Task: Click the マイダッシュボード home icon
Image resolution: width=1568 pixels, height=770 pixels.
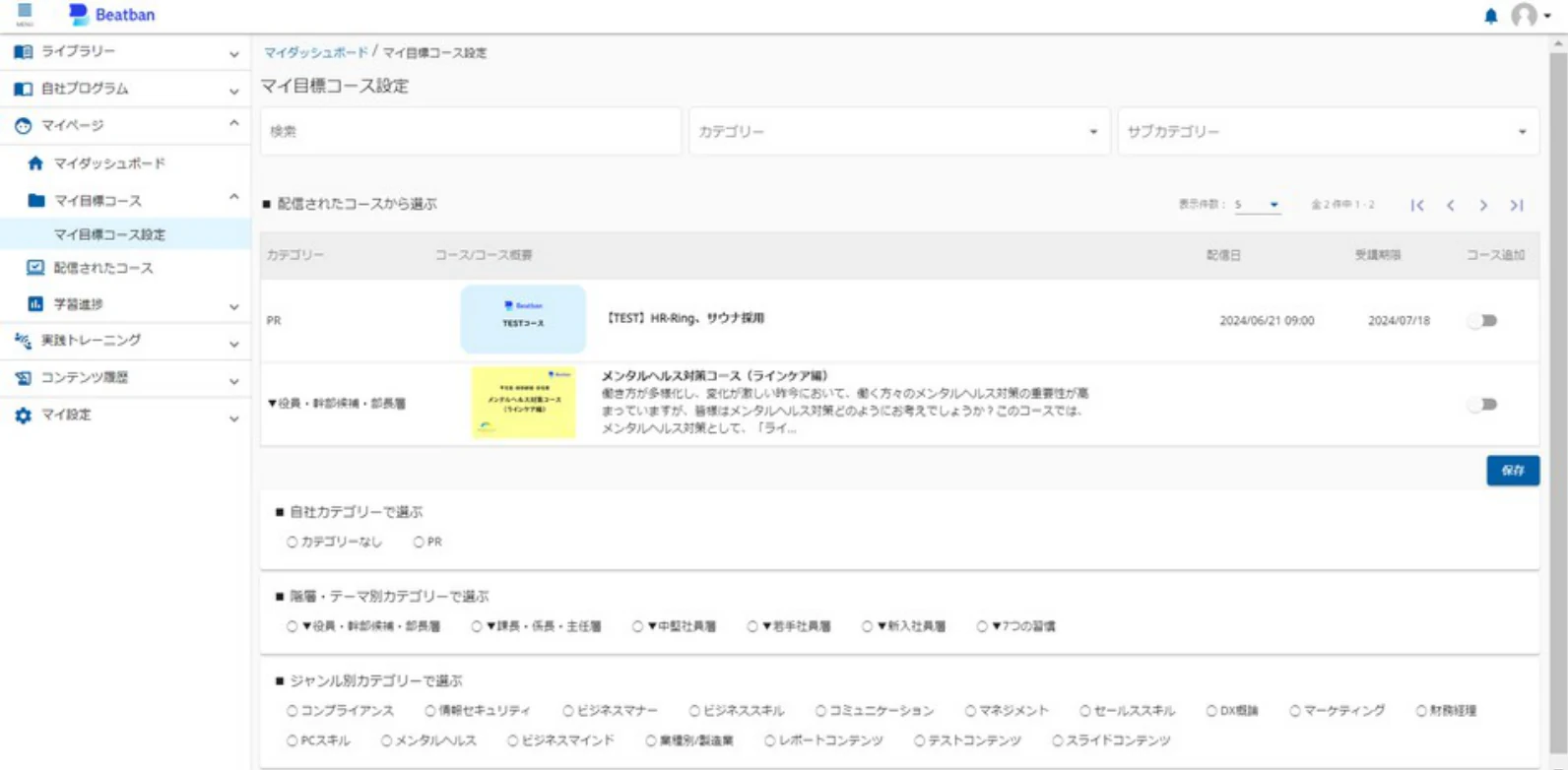Action: tap(36, 163)
